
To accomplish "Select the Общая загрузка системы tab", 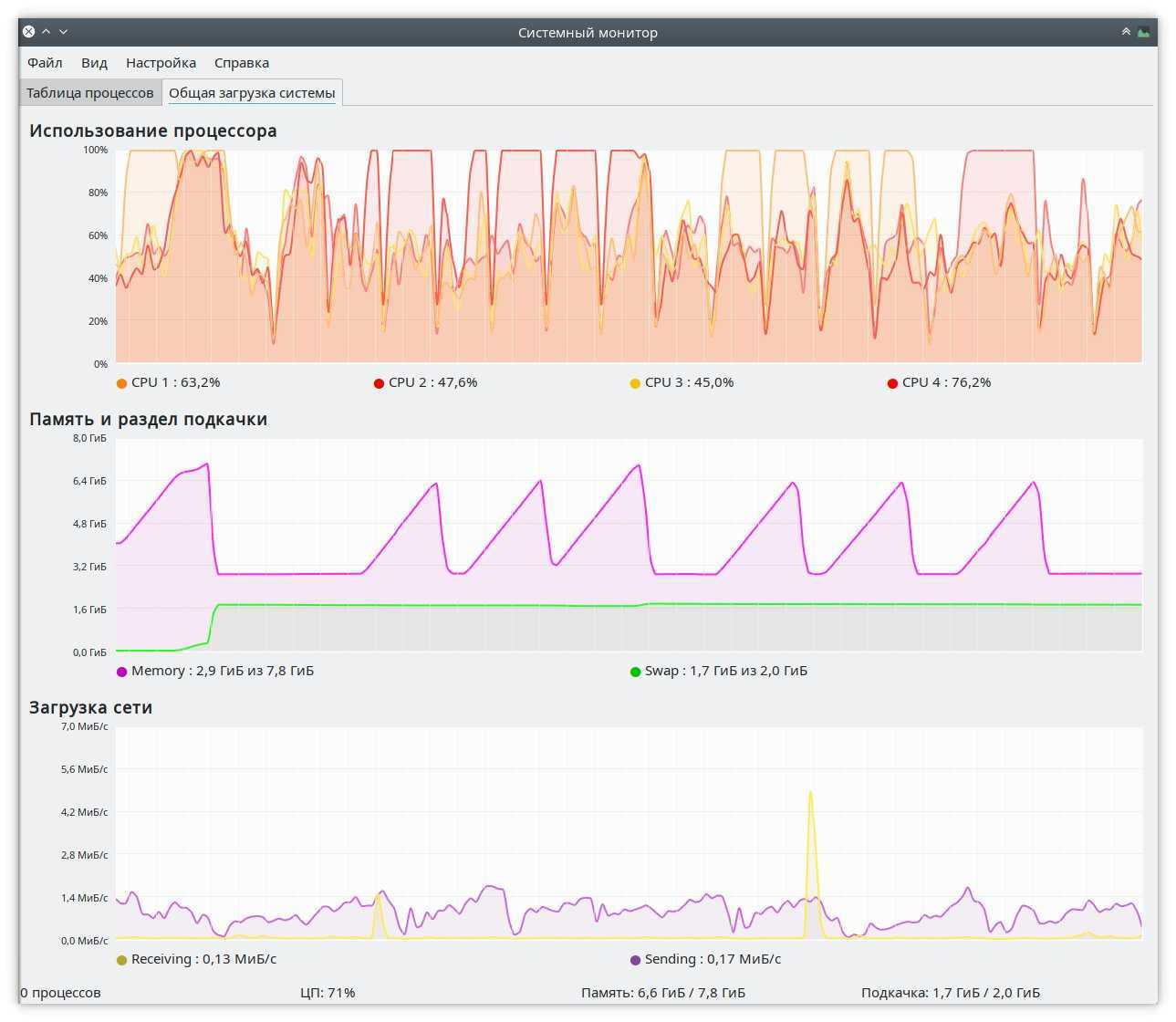I will coord(252,93).
